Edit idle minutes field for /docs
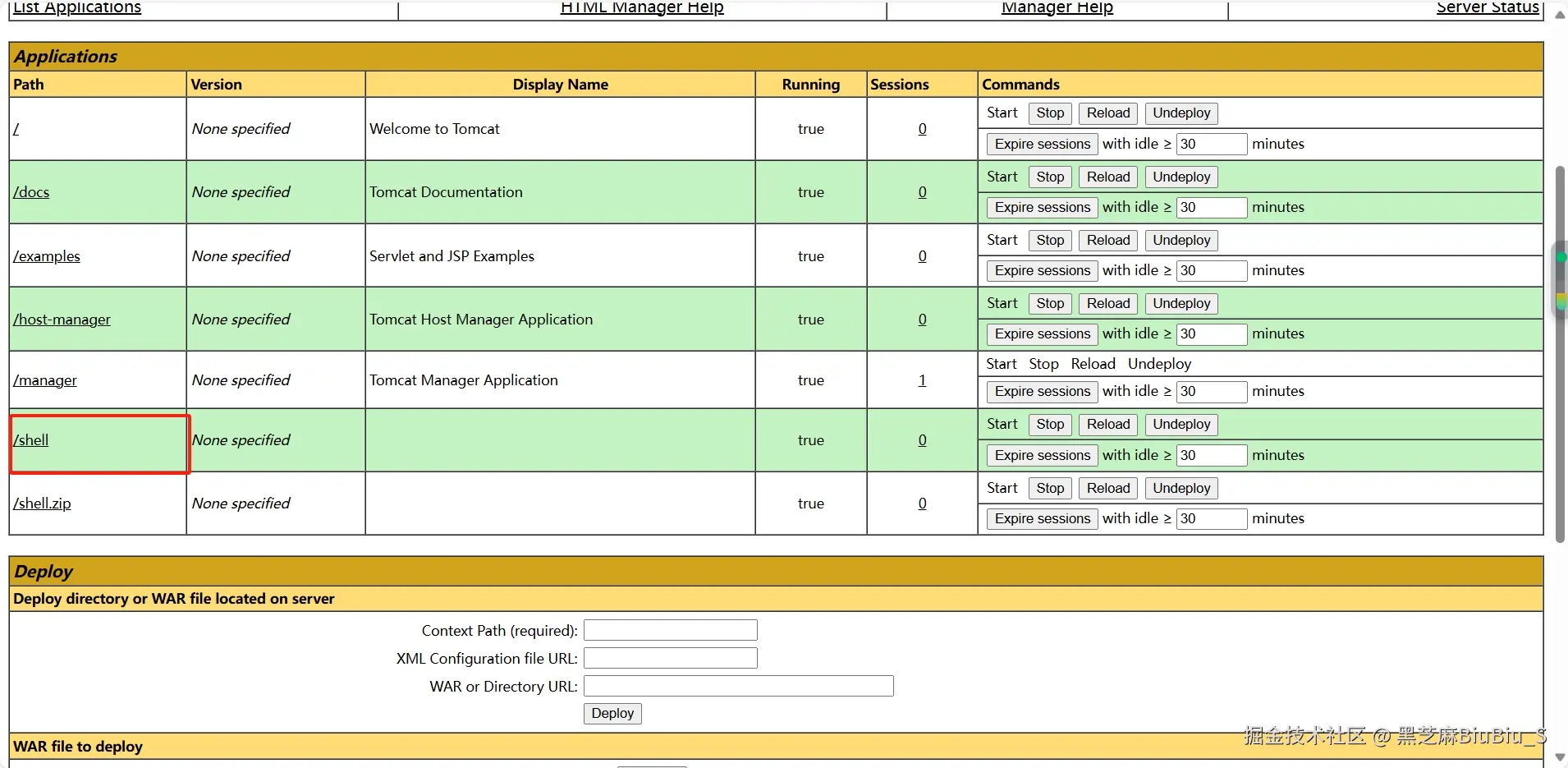The height and width of the screenshot is (768, 1568). coord(1212,208)
